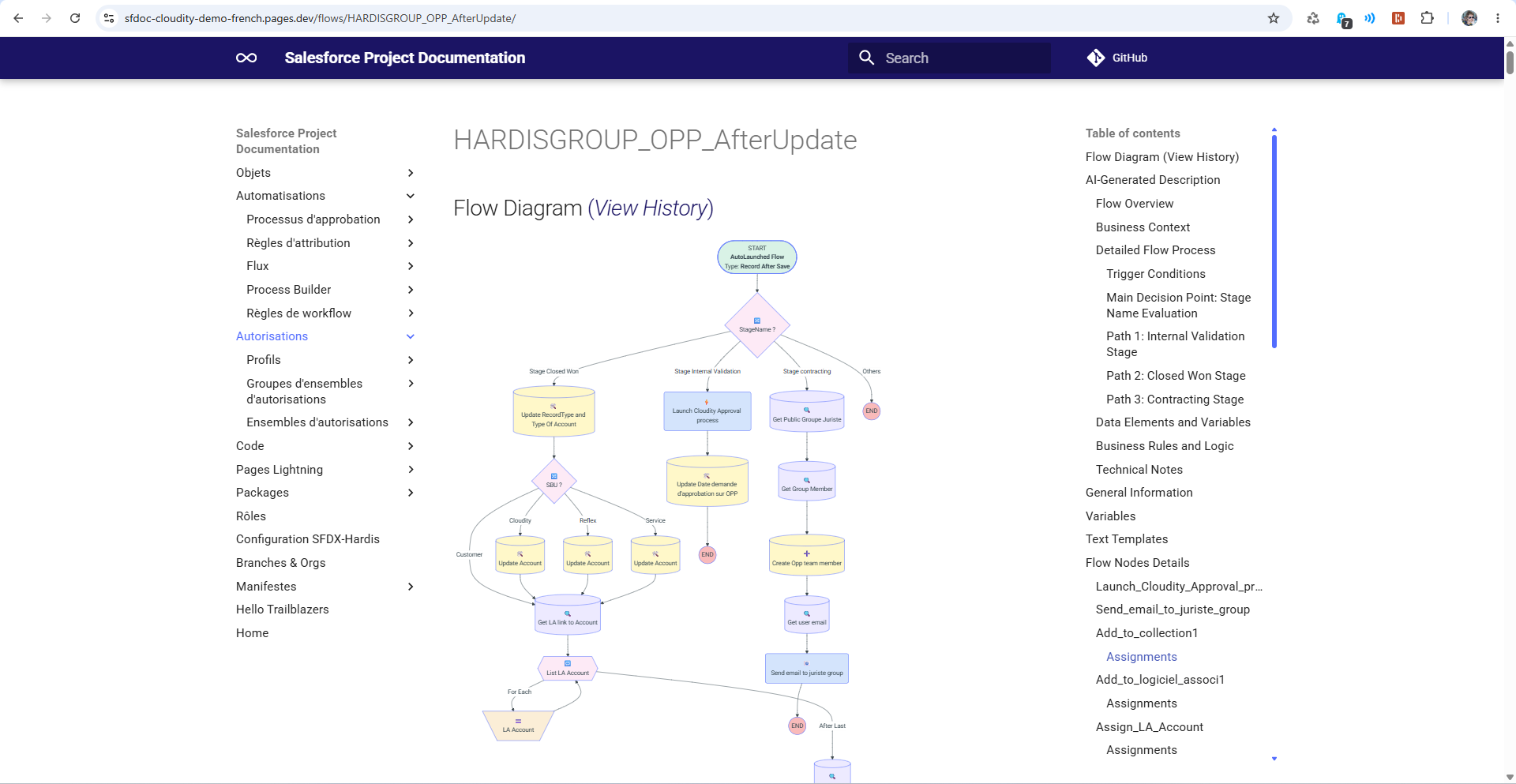
Task: Click the recycle-style extension icon
Action: point(1313,18)
